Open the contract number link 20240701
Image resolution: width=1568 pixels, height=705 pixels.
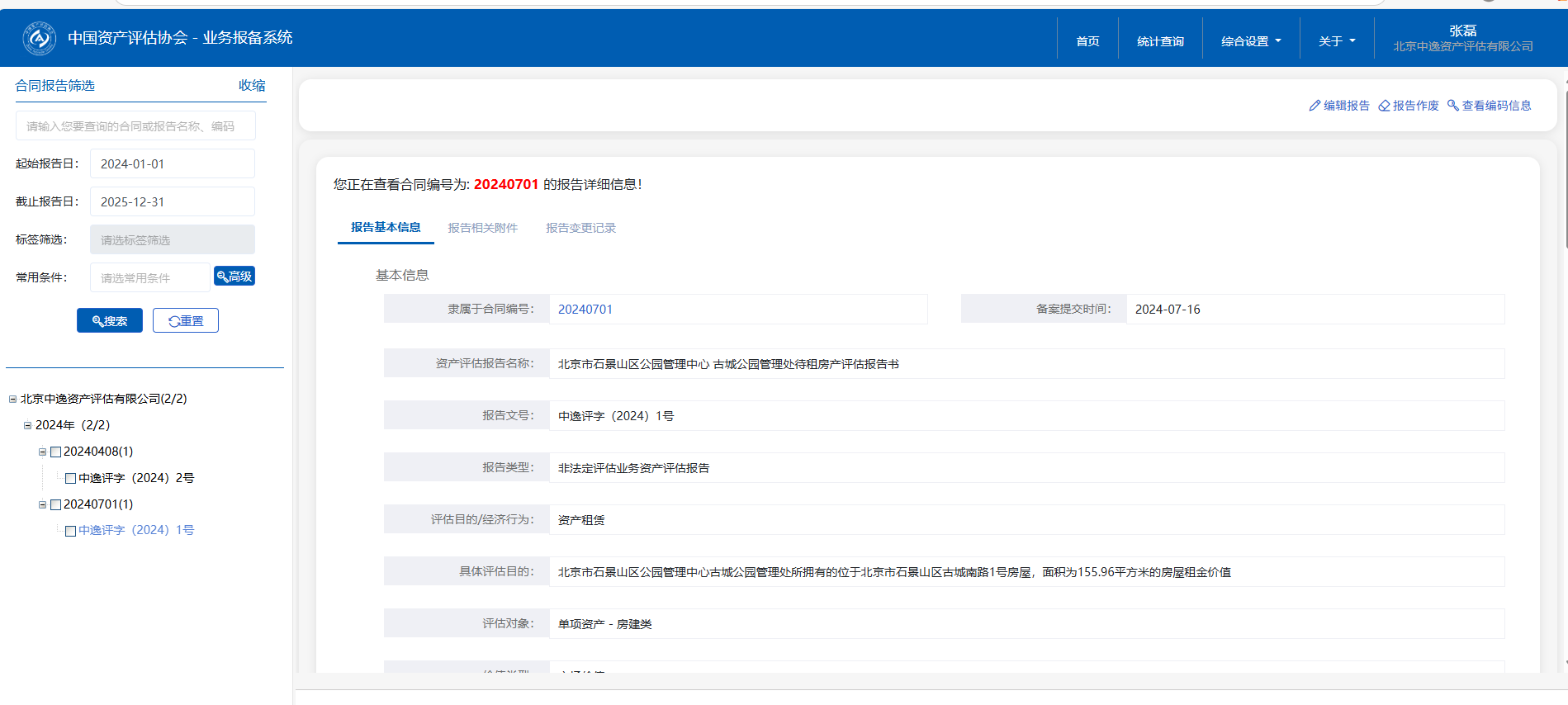click(585, 310)
